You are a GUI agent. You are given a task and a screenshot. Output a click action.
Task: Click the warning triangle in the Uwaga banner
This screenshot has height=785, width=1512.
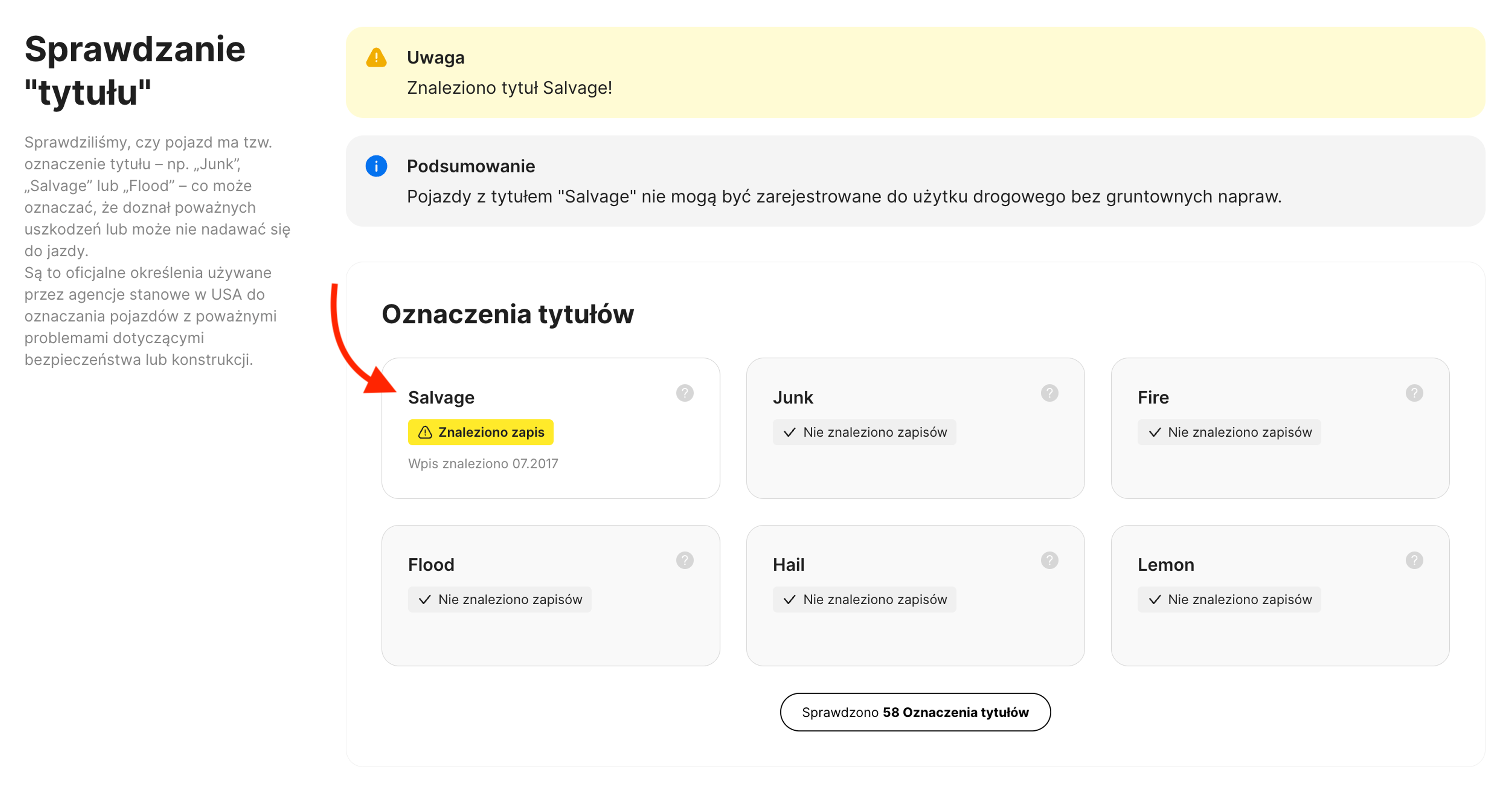point(376,57)
